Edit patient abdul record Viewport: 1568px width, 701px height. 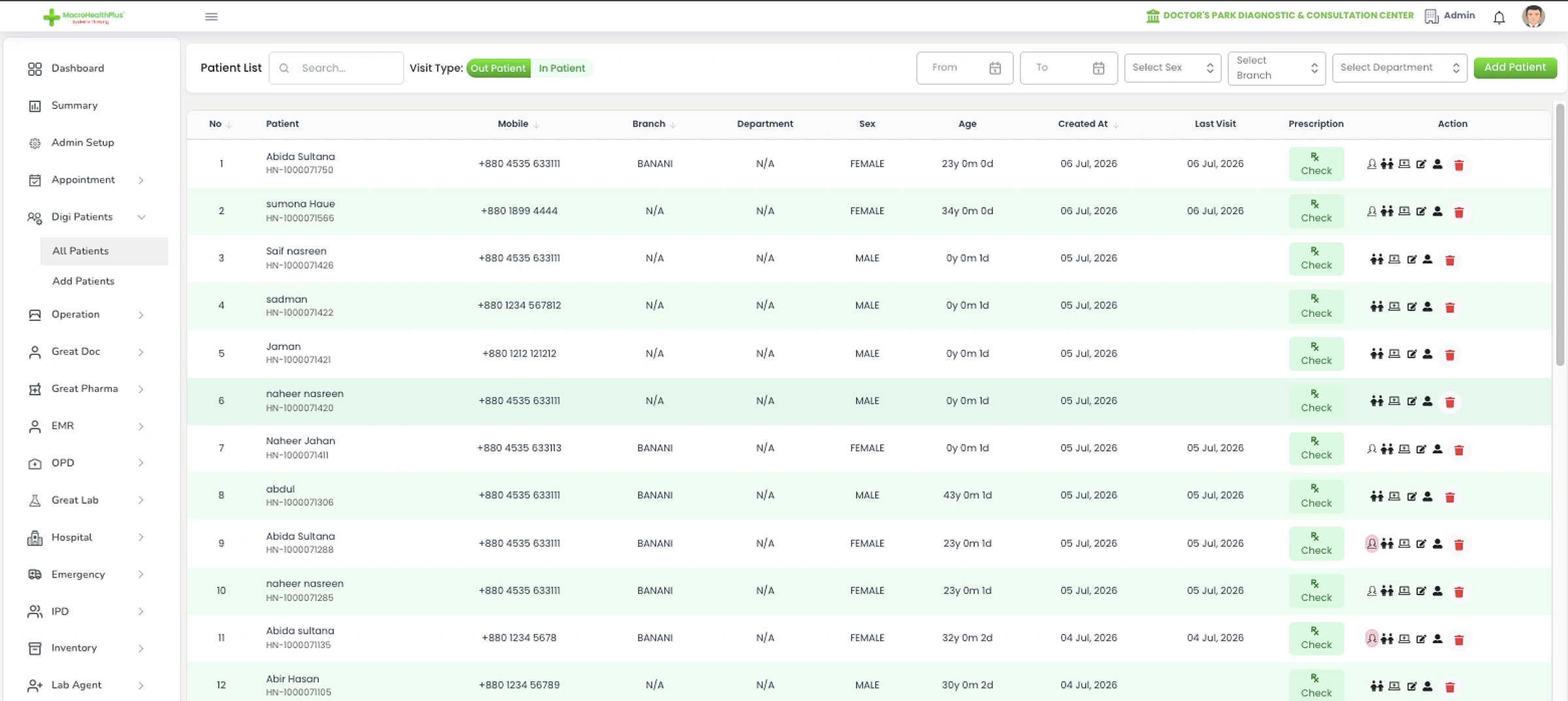1411,497
